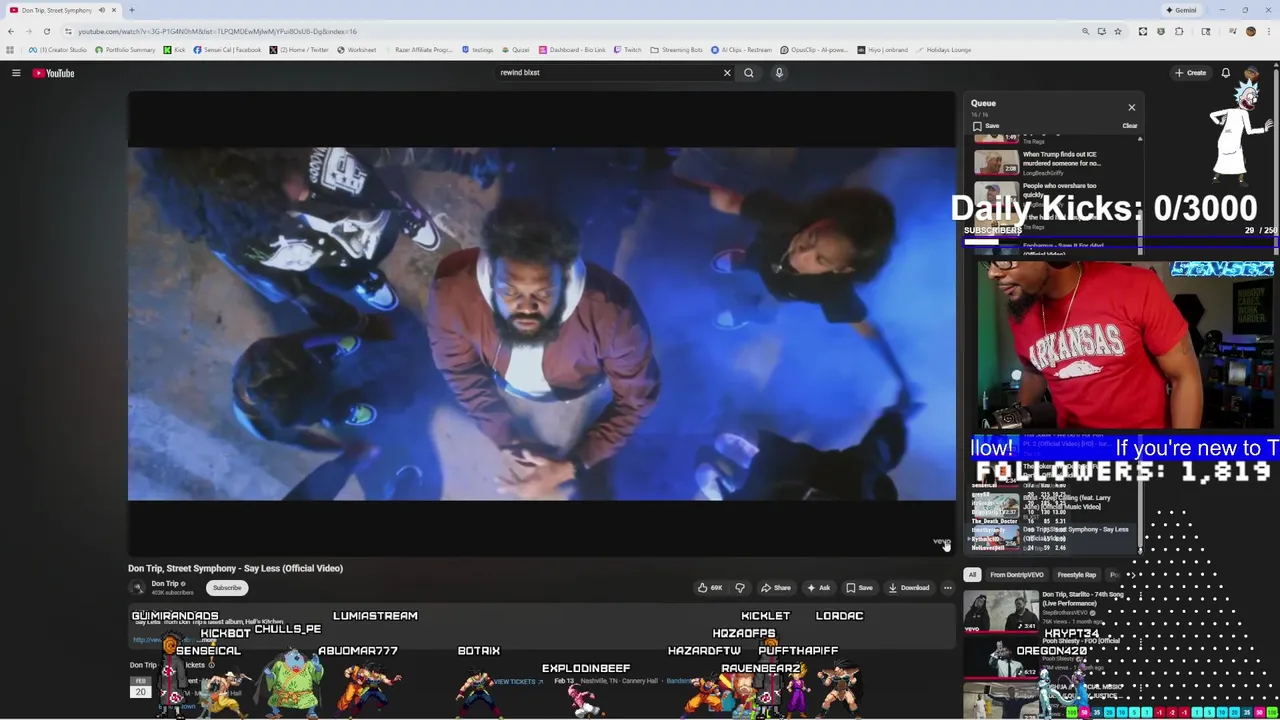The width and height of the screenshot is (1280, 720).
Task: Open Gemini button in browser title bar
Action: coord(1181,10)
